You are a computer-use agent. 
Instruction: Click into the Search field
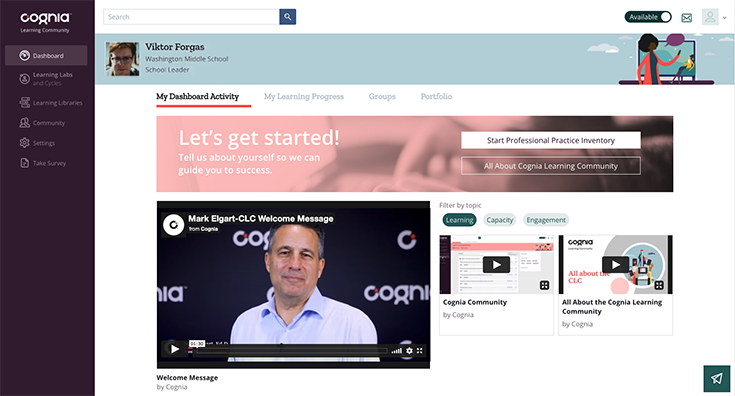[191, 17]
